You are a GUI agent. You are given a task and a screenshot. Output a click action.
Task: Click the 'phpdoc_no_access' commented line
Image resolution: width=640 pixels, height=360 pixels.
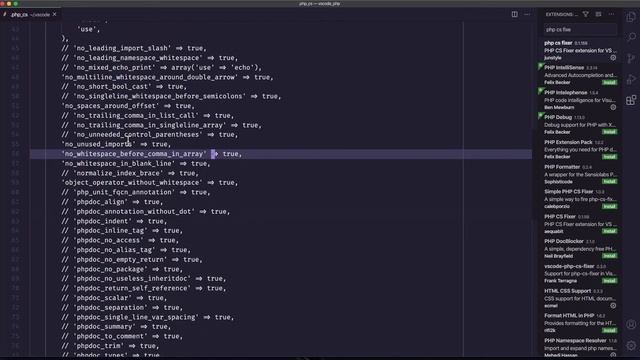[120, 240]
